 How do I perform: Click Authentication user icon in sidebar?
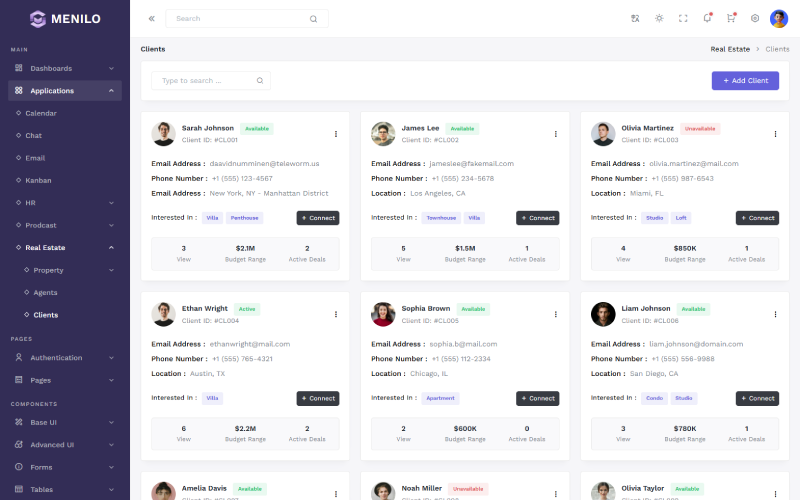point(19,357)
